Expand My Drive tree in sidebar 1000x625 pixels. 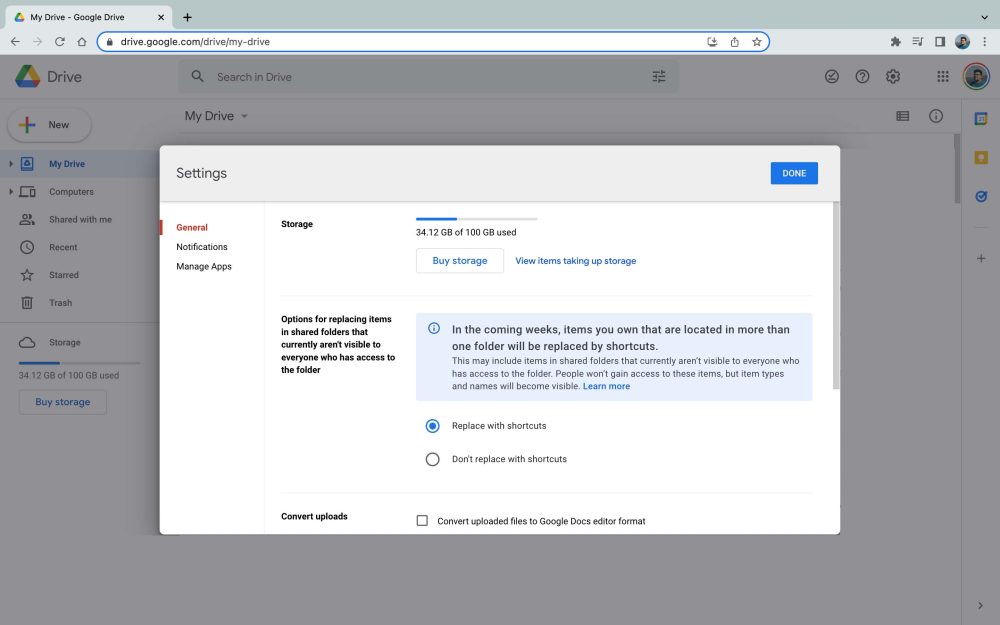11,164
